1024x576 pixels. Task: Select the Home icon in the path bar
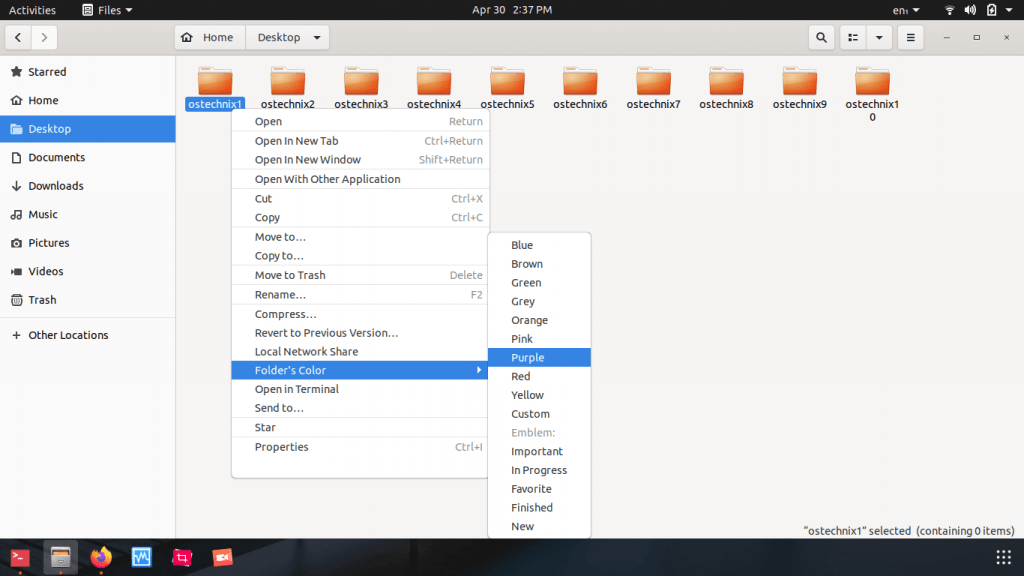pos(209,37)
